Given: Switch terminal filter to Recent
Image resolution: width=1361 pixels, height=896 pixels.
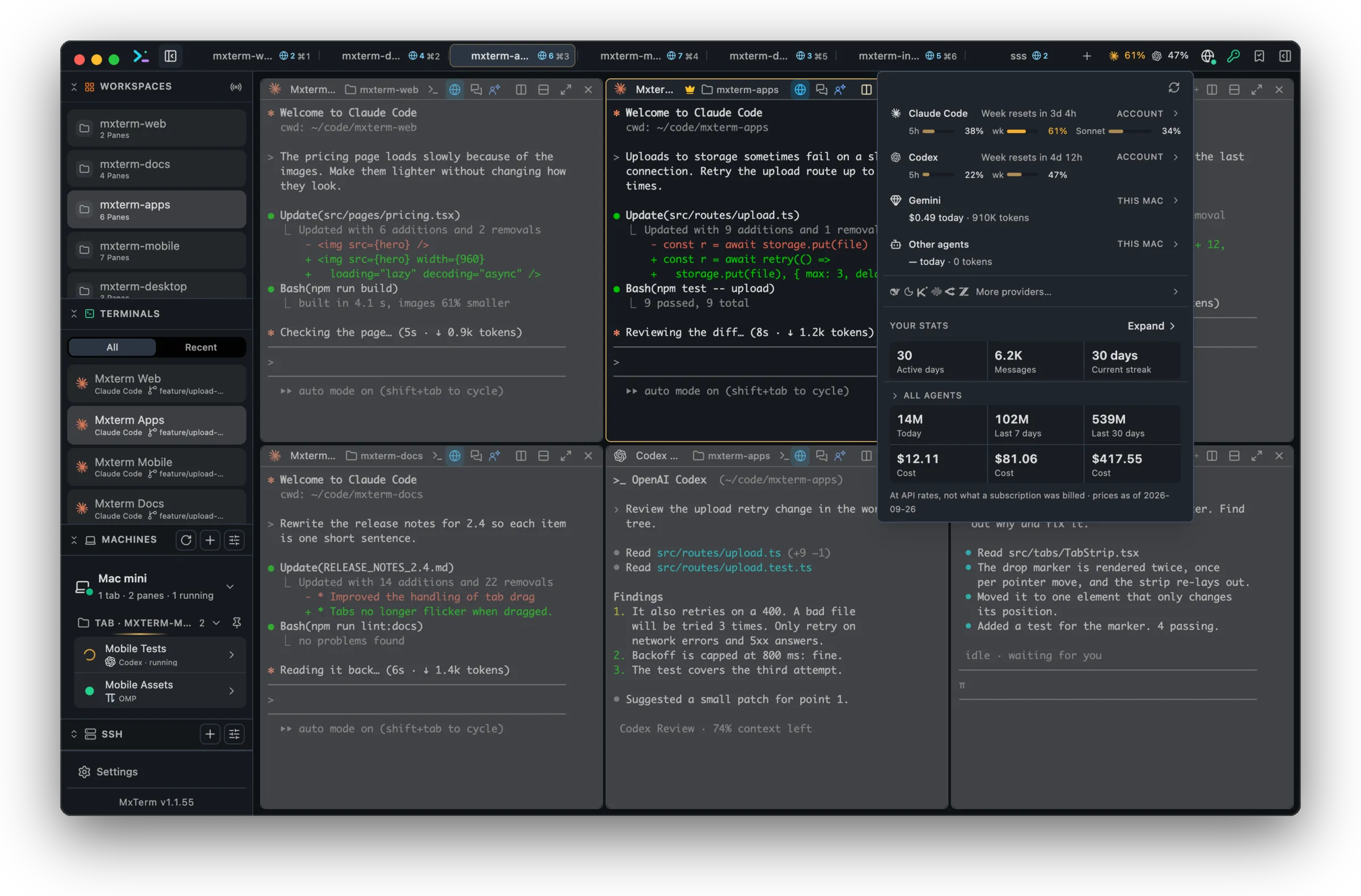Looking at the screenshot, I should click(201, 347).
